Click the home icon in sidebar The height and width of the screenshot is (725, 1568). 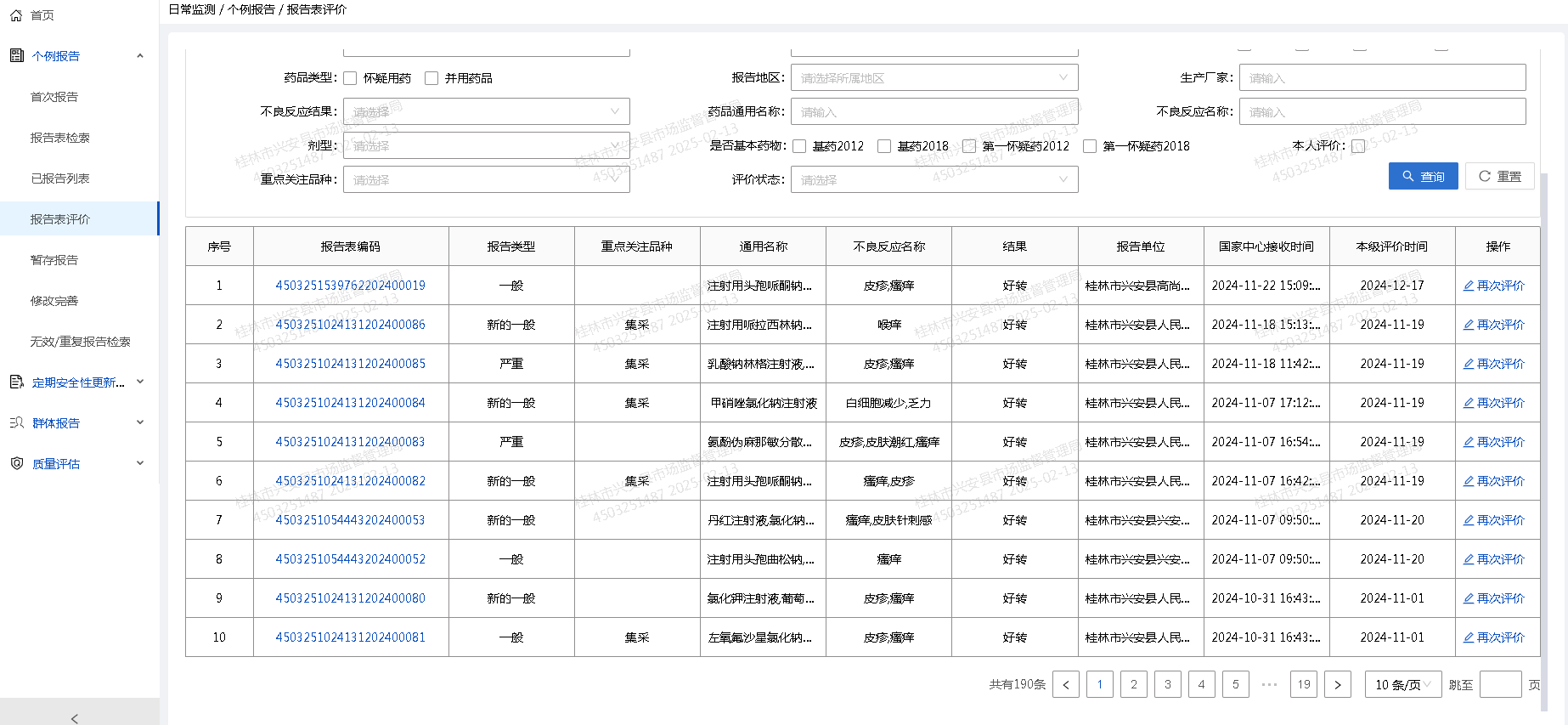pyautogui.click(x=16, y=15)
